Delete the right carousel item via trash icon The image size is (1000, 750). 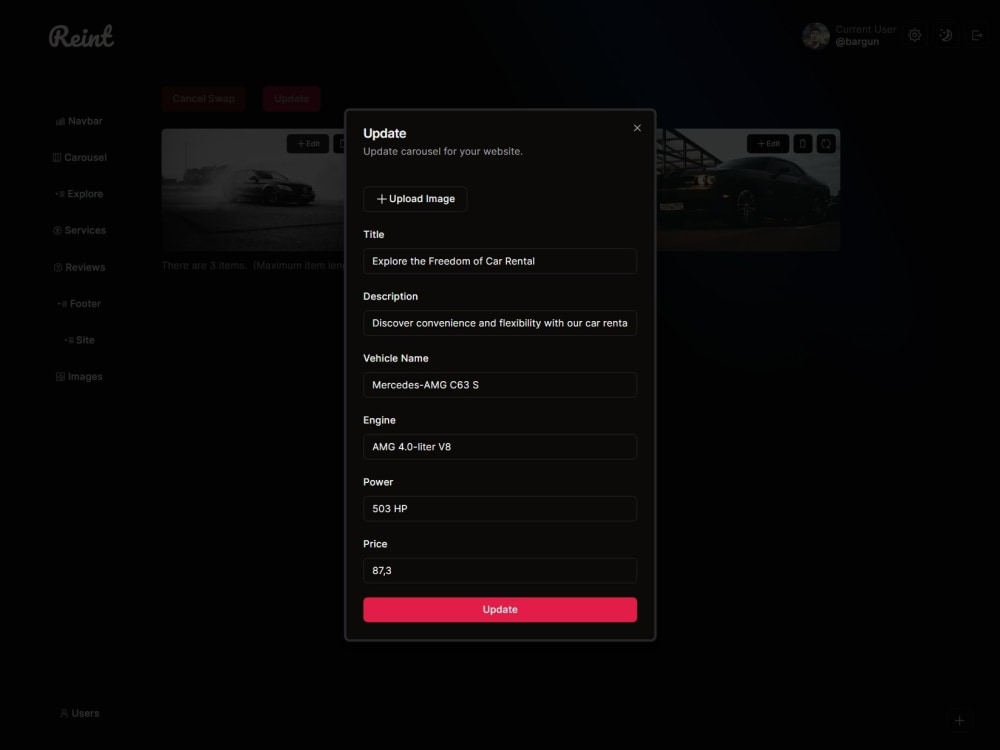click(x=803, y=143)
